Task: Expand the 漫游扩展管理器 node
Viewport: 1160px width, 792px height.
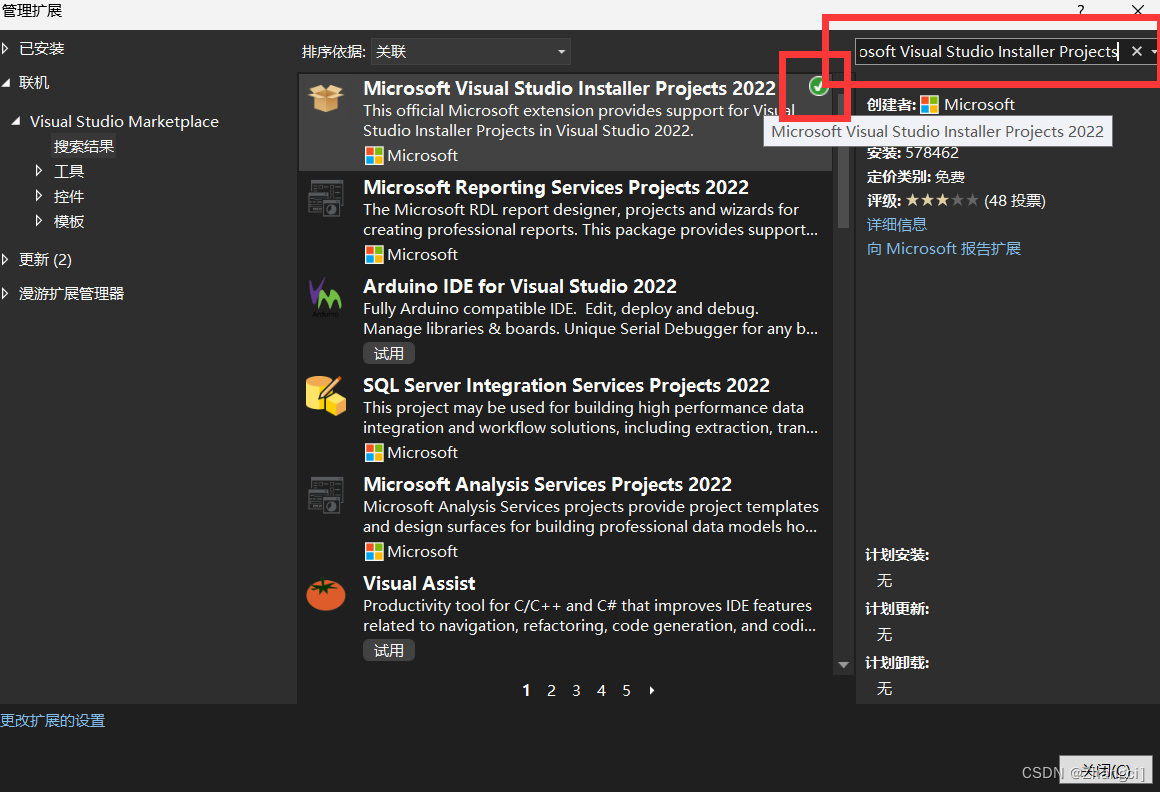Action: click(x=5, y=293)
